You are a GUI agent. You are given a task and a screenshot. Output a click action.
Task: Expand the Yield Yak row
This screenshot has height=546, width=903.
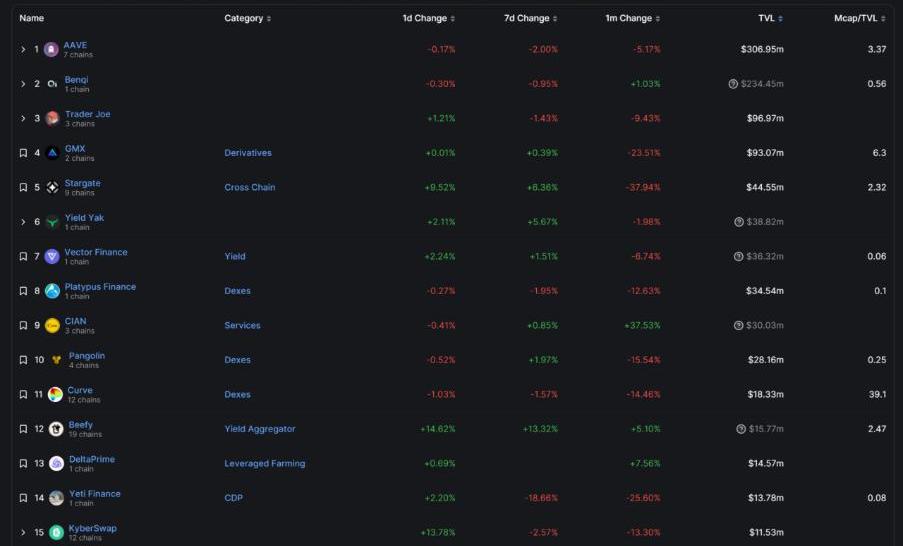pos(23,222)
